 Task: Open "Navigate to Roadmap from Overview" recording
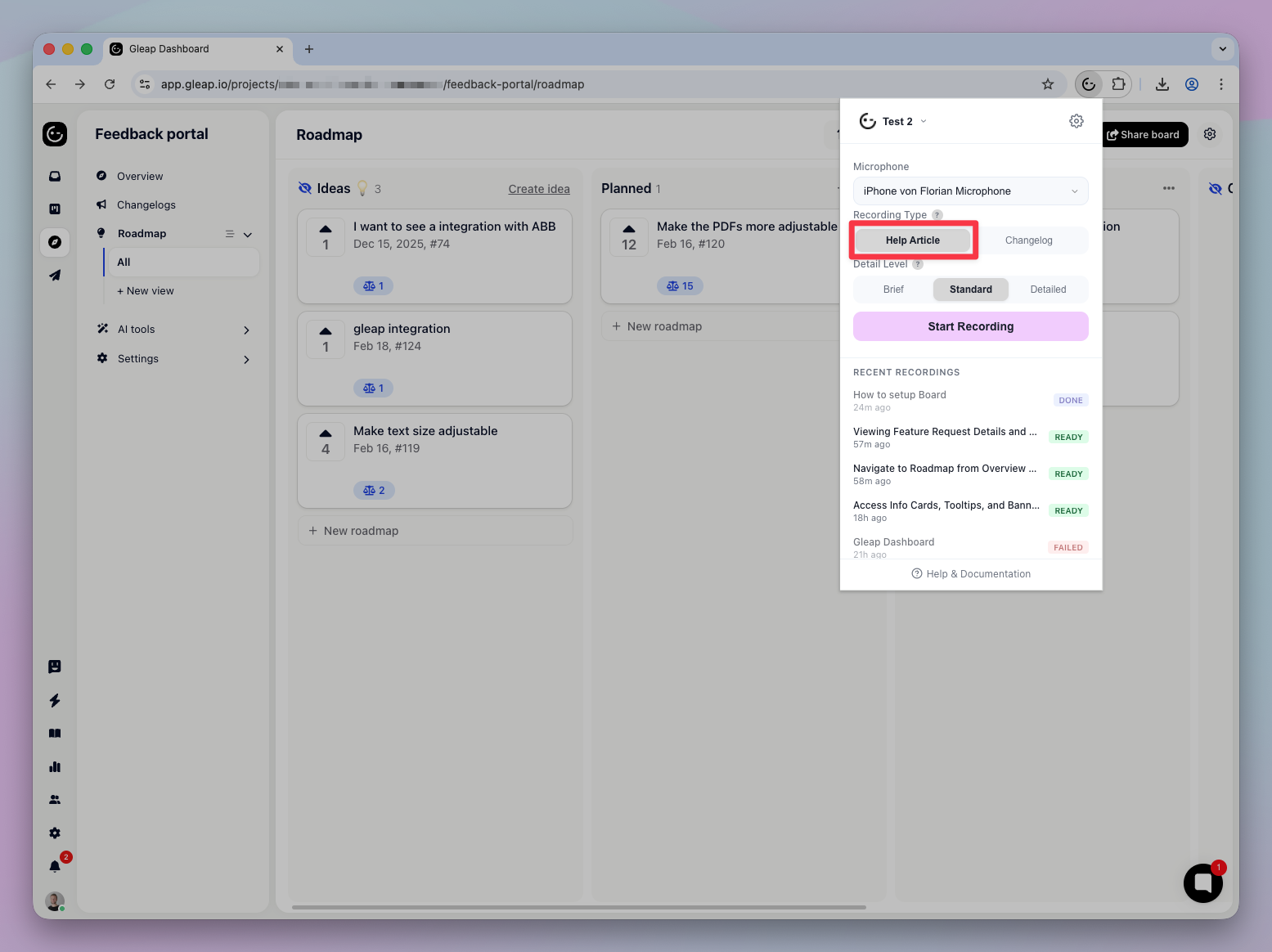click(971, 474)
